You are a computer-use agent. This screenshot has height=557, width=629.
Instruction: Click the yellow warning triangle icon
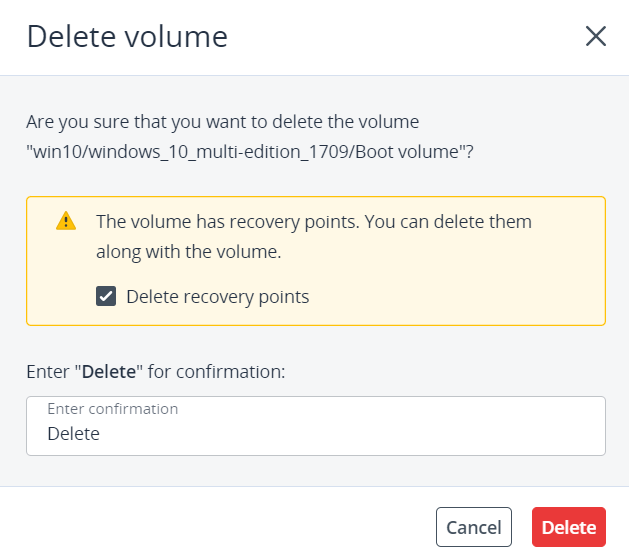click(65, 221)
